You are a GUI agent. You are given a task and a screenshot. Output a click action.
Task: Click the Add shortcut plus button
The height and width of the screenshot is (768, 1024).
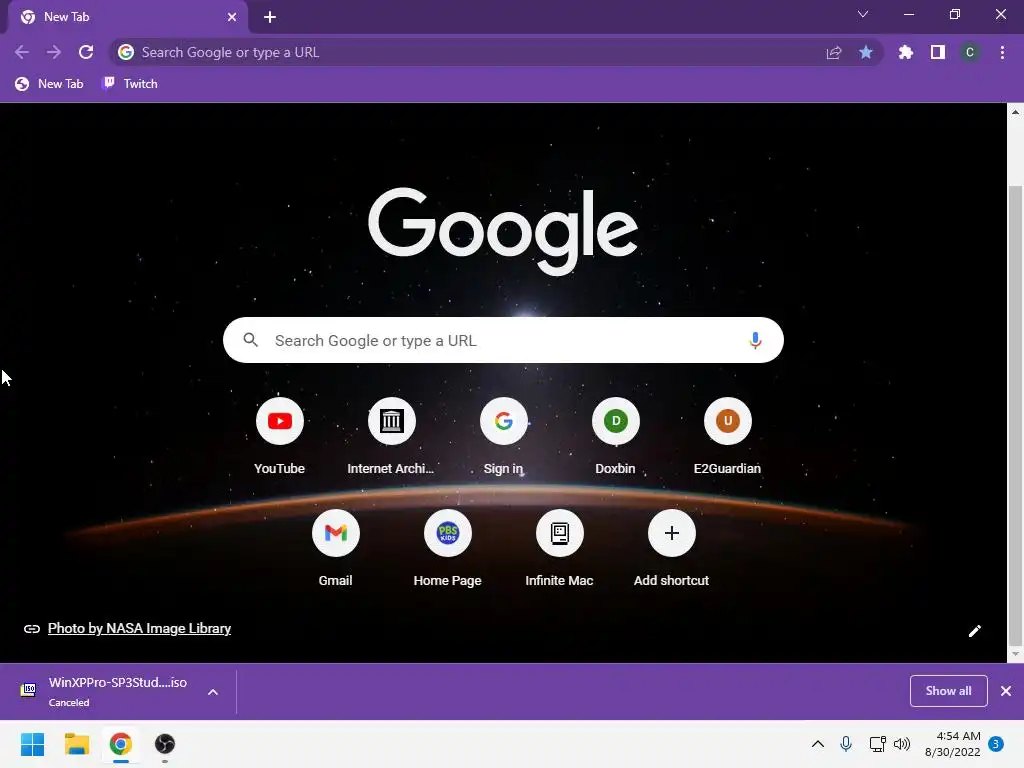[x=671, y=533]
